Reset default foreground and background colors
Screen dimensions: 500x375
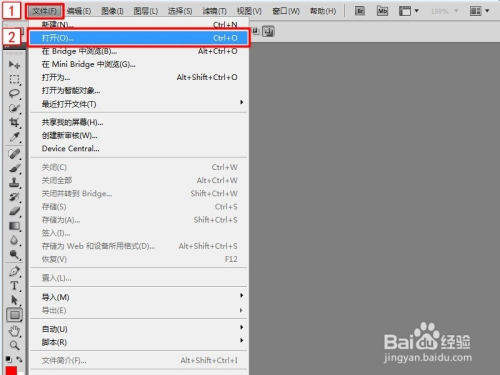coord(9,359)
